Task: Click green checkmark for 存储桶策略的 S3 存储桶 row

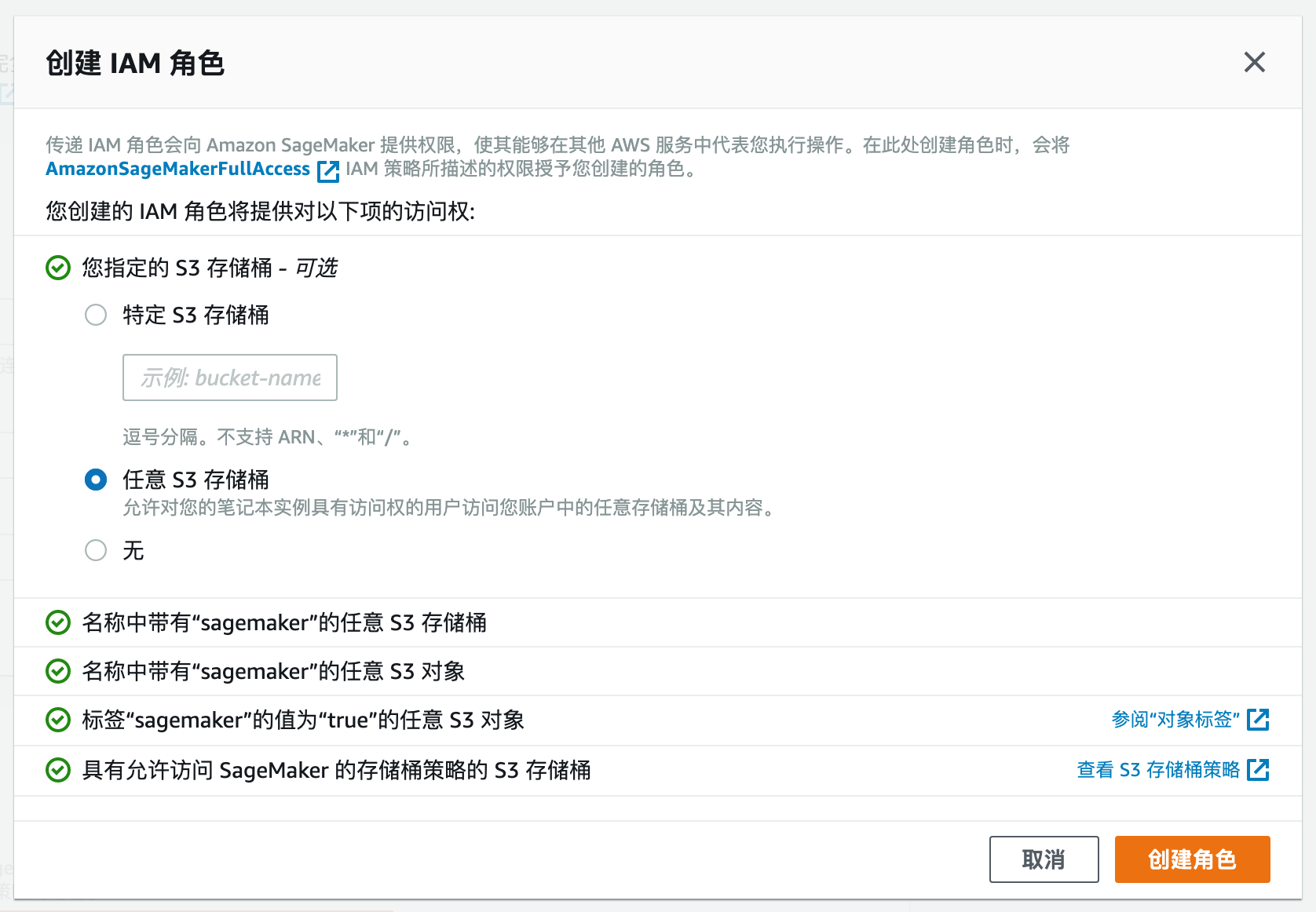Action: pos(58,770)
